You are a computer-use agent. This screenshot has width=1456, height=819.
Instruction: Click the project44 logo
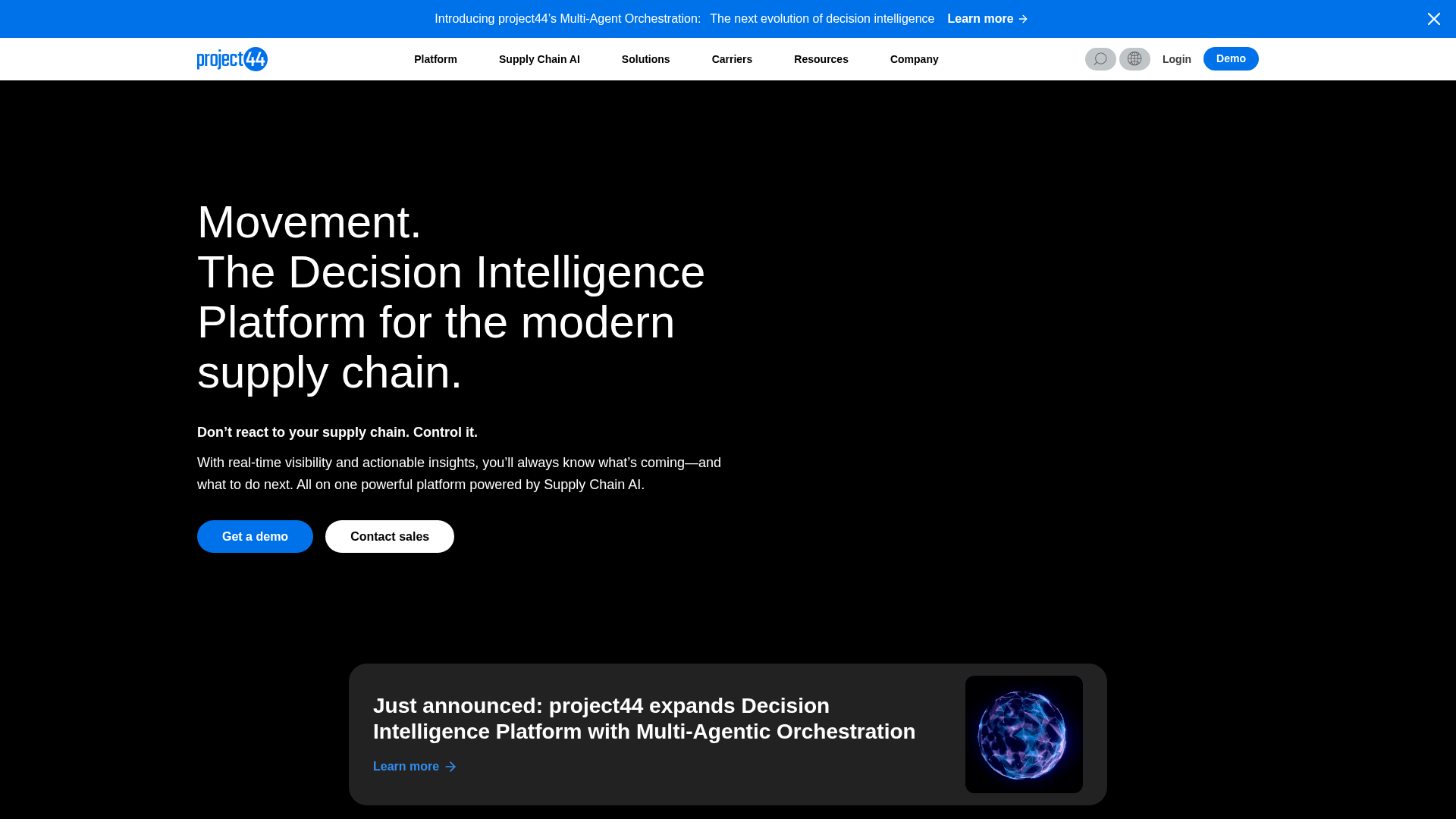pos(231,58)
